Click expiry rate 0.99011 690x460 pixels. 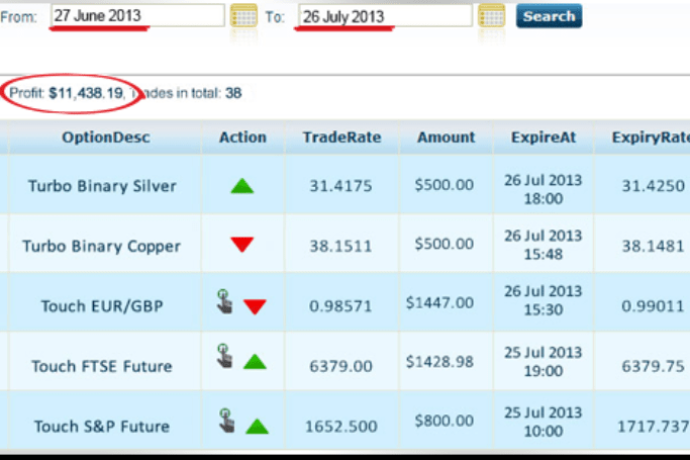653,306
